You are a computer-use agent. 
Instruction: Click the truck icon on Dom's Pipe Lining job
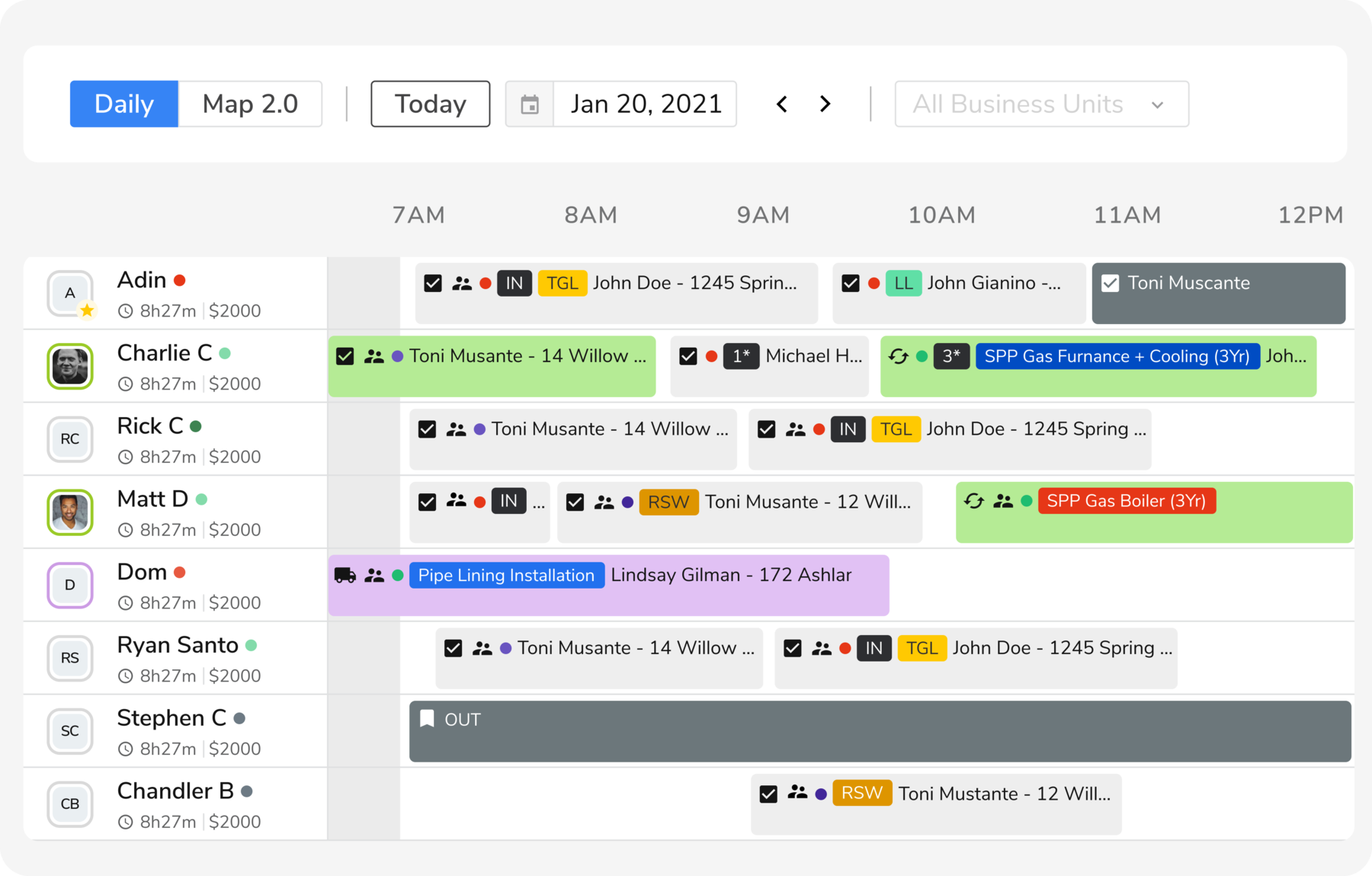[x=345, y=576]
